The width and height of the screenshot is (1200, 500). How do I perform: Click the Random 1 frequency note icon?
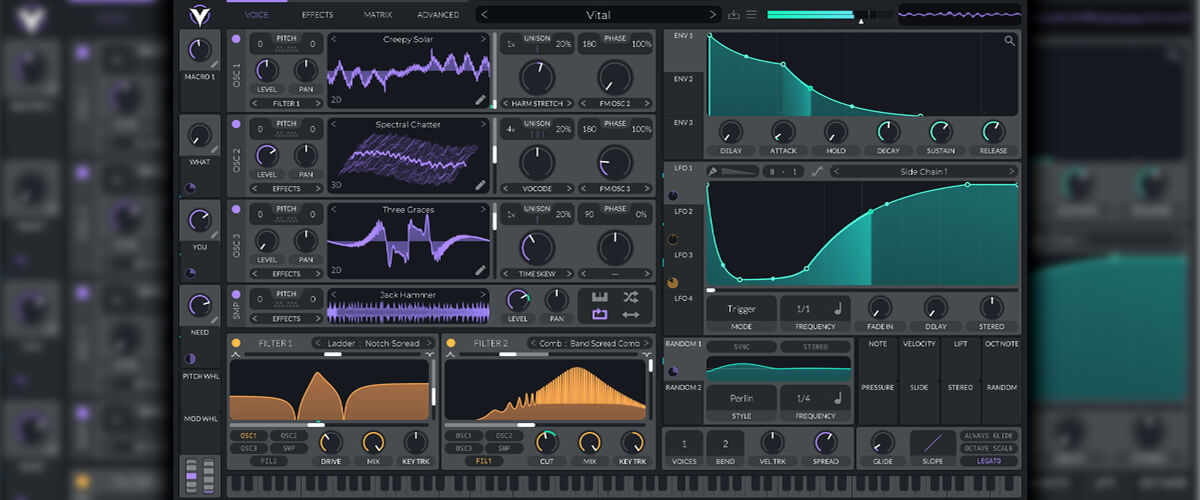click(x=836, y=397)
